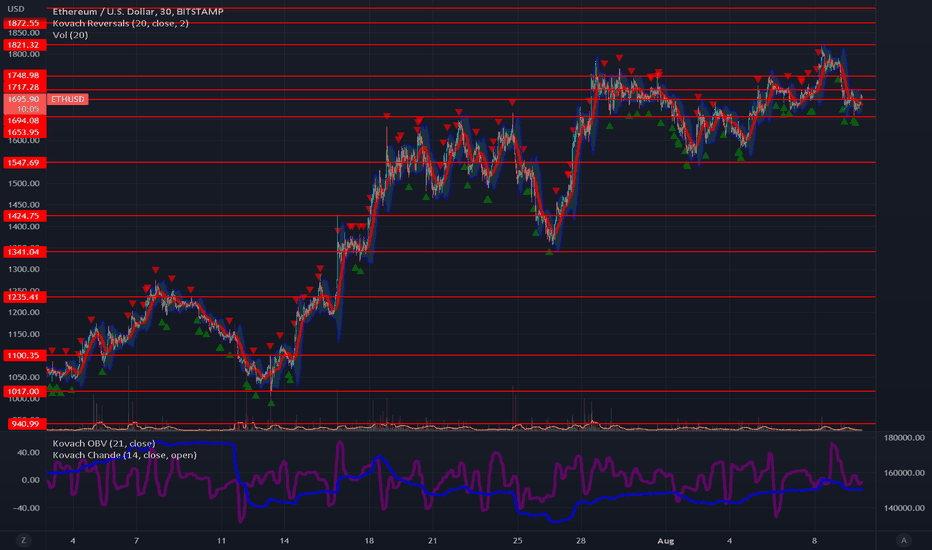Click the -40.00 Chande axis value
The height and width of the screenshot is (550, 932).
(27, 508)
